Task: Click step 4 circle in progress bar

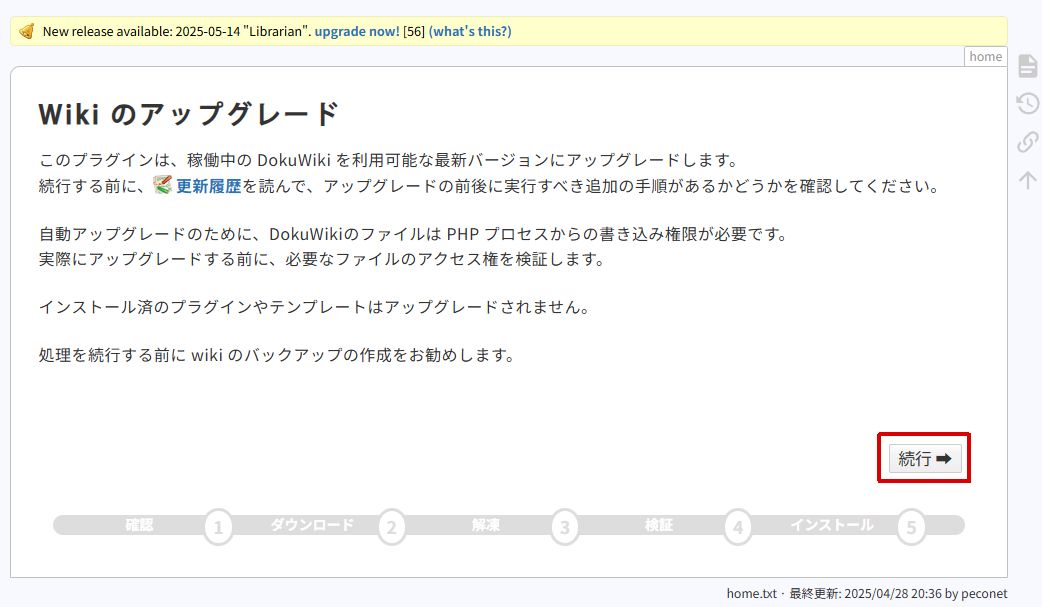Action: (738, 527)
